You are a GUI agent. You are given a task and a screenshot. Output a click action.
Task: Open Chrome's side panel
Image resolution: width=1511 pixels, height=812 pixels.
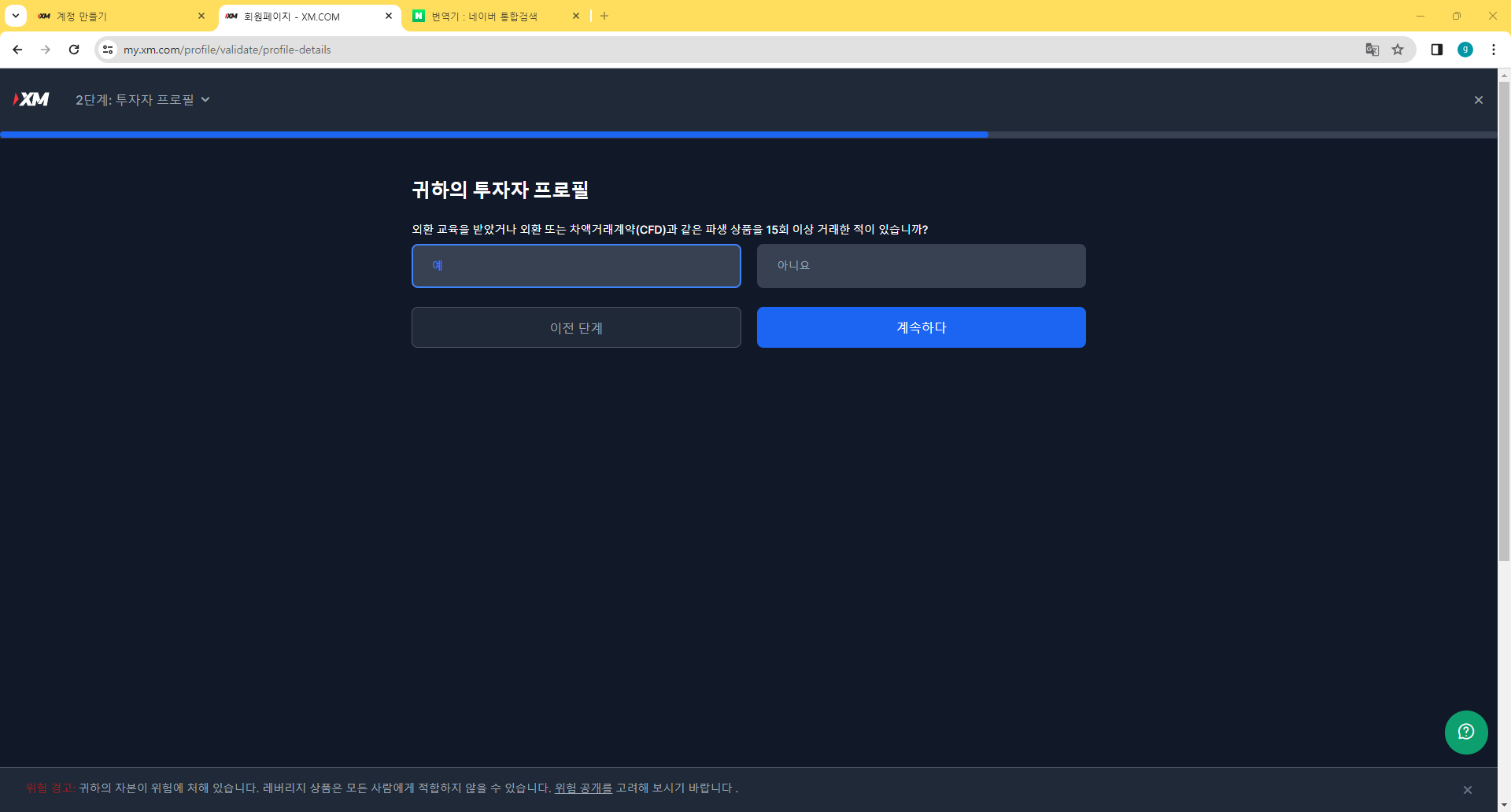tap(1436, 49)
